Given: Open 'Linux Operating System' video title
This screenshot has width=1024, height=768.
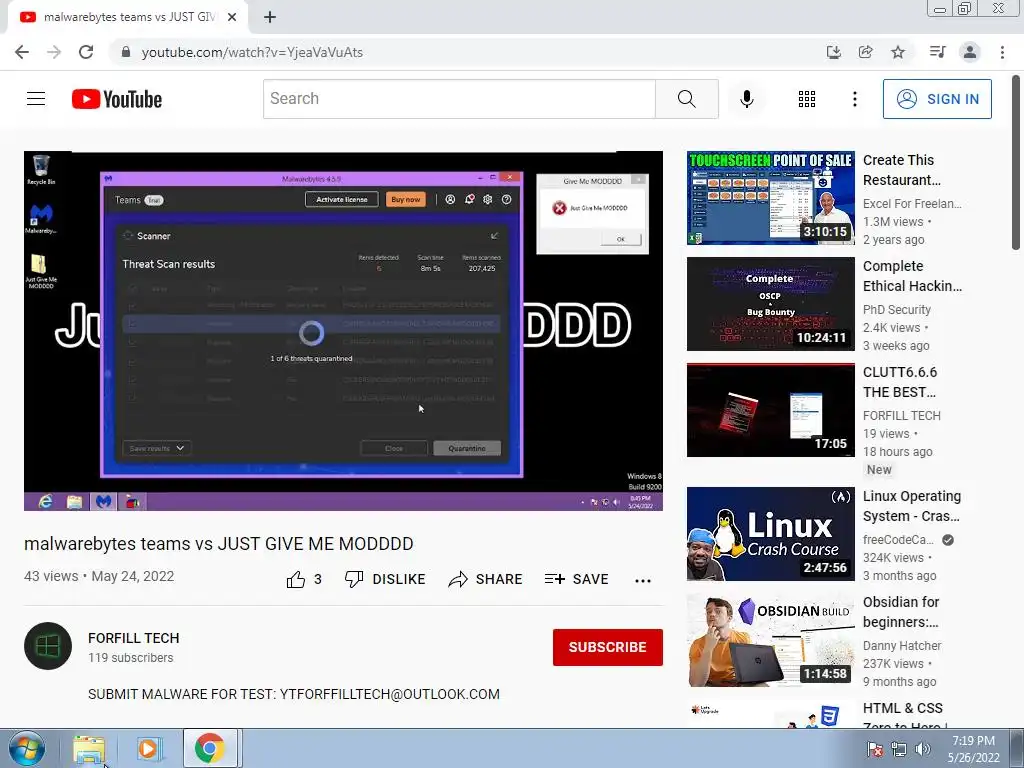Looking at the screenshot, I should 912,506.
